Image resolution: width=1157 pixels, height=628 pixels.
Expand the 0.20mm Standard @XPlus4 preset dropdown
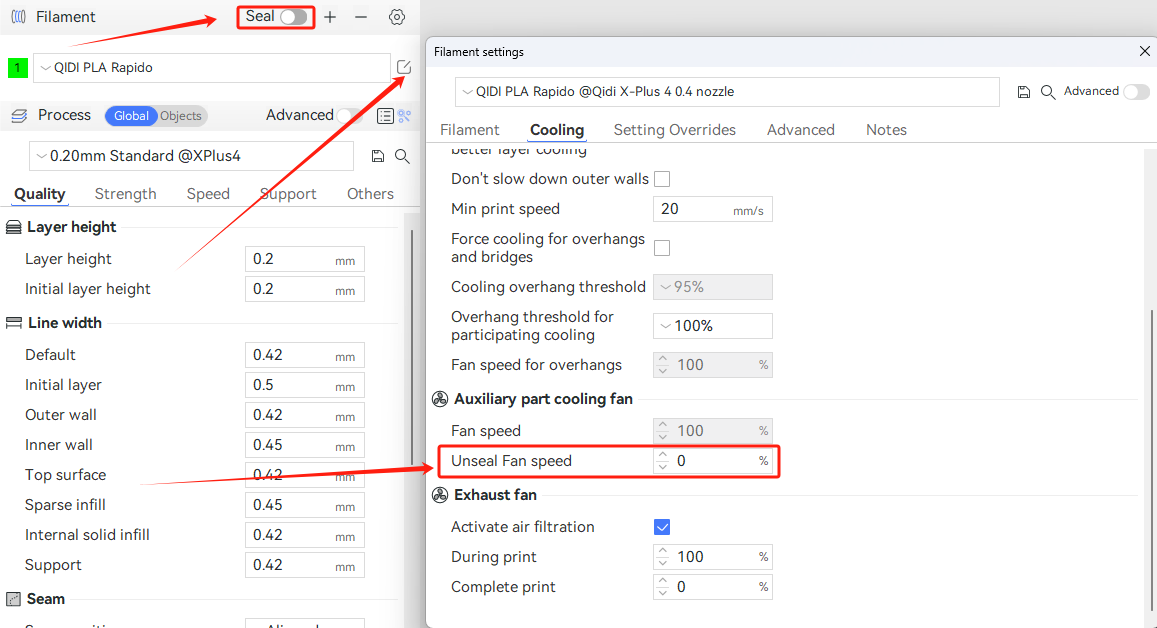point(191,156)
